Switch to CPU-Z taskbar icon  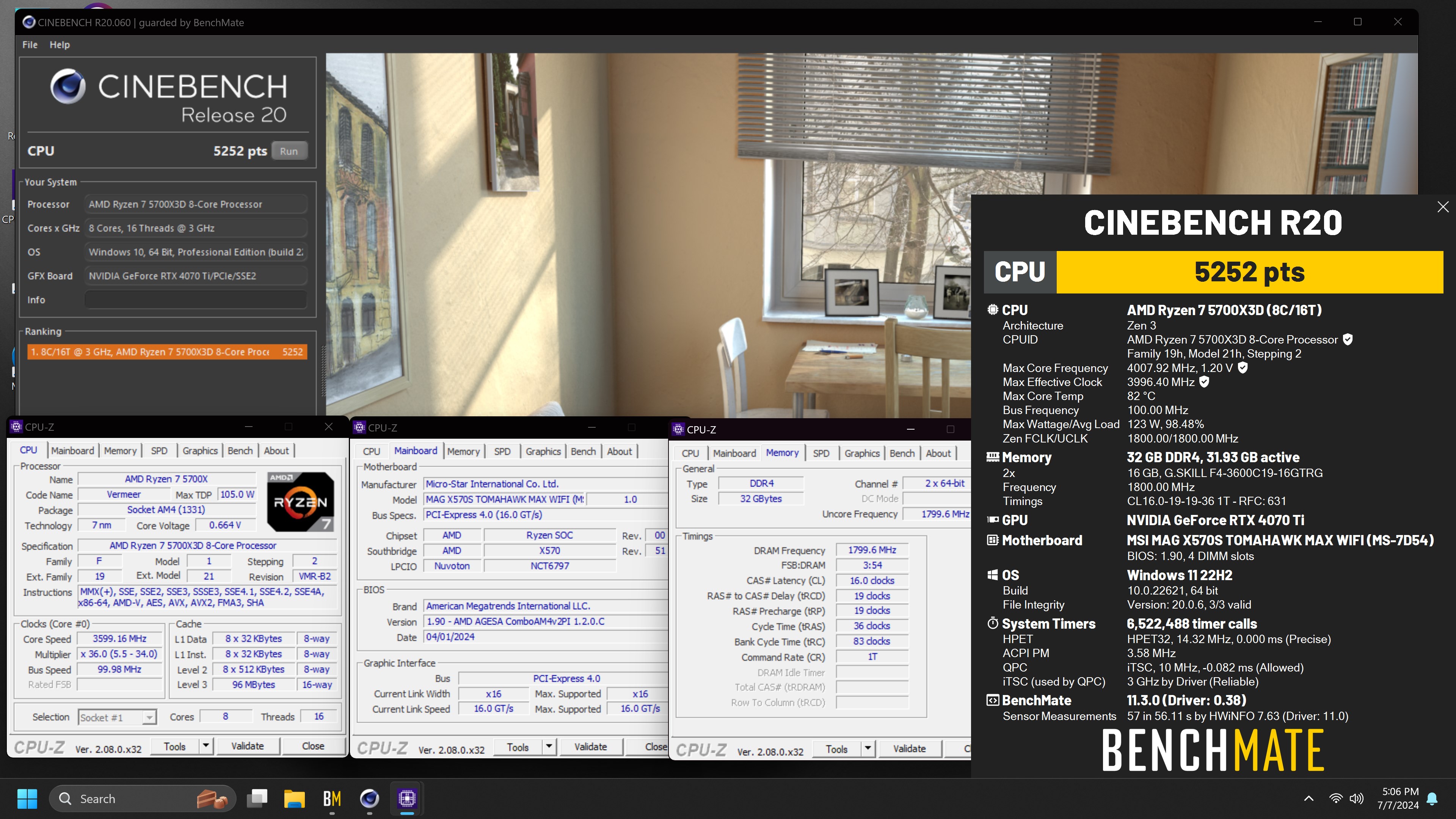(x=407, y=798)
